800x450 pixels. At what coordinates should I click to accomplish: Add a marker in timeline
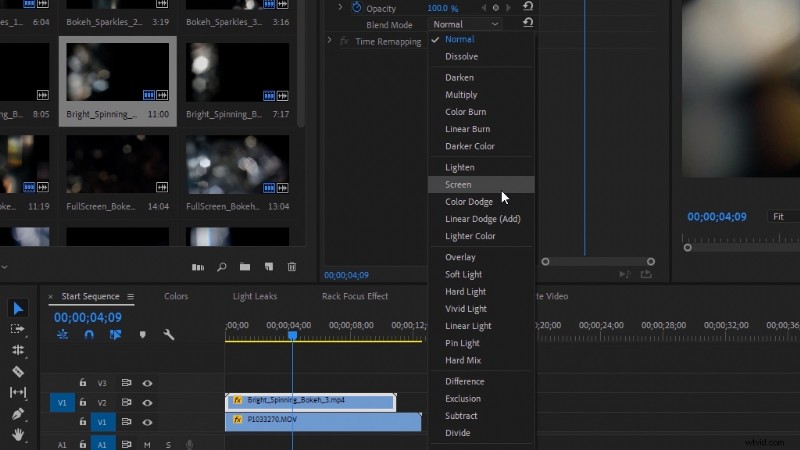pyautogui.click(x=142, y=335)
